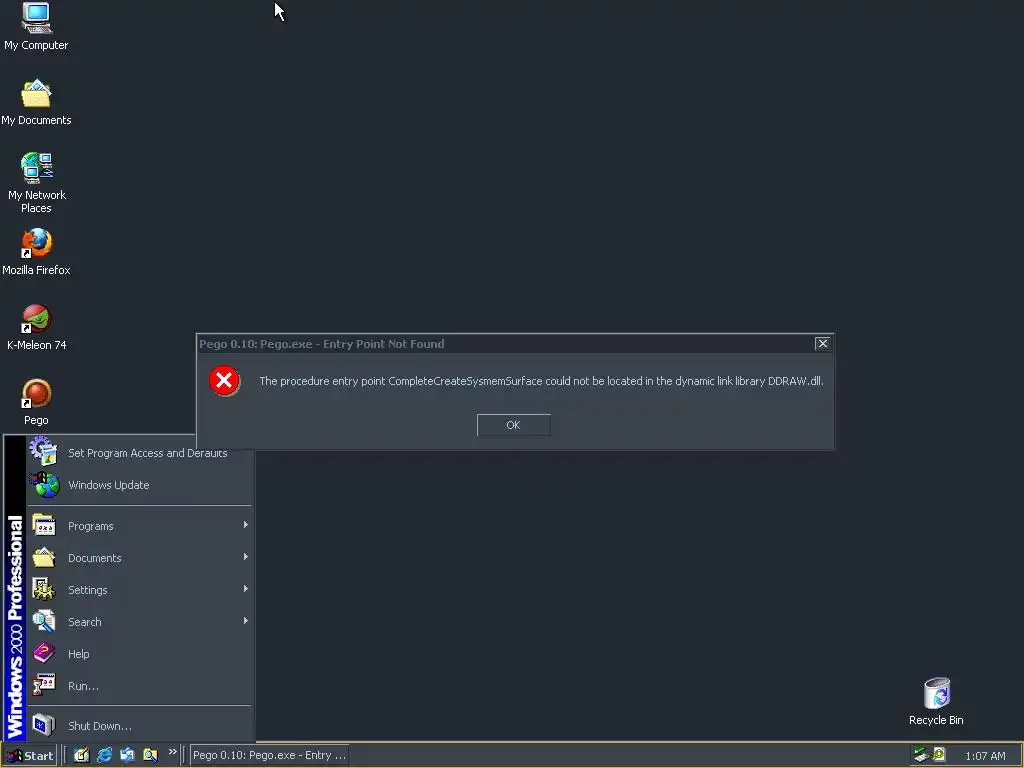Click the 1:07 AM clock
The width and height of the screenshot is (1024, 768).
click(985, 756)
